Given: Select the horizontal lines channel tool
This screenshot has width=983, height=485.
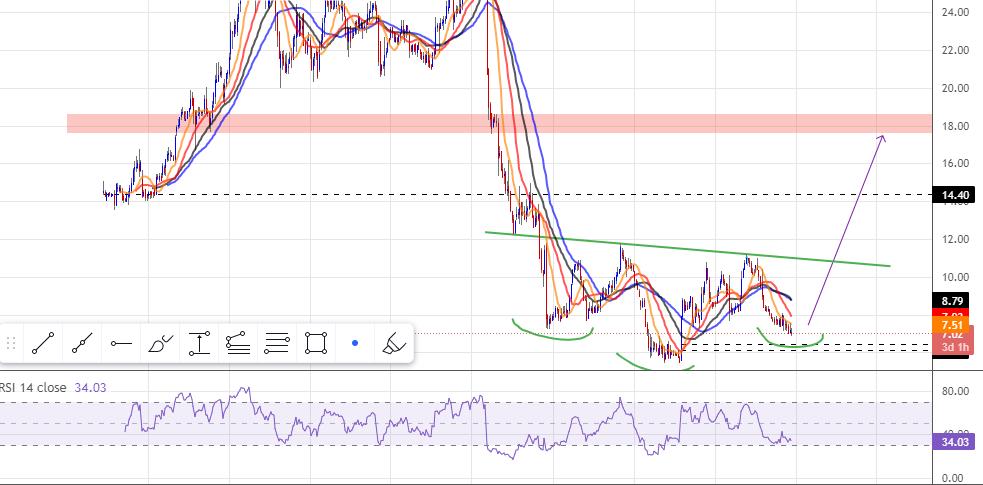Looking at the screenshot, I should coord(277,344).
